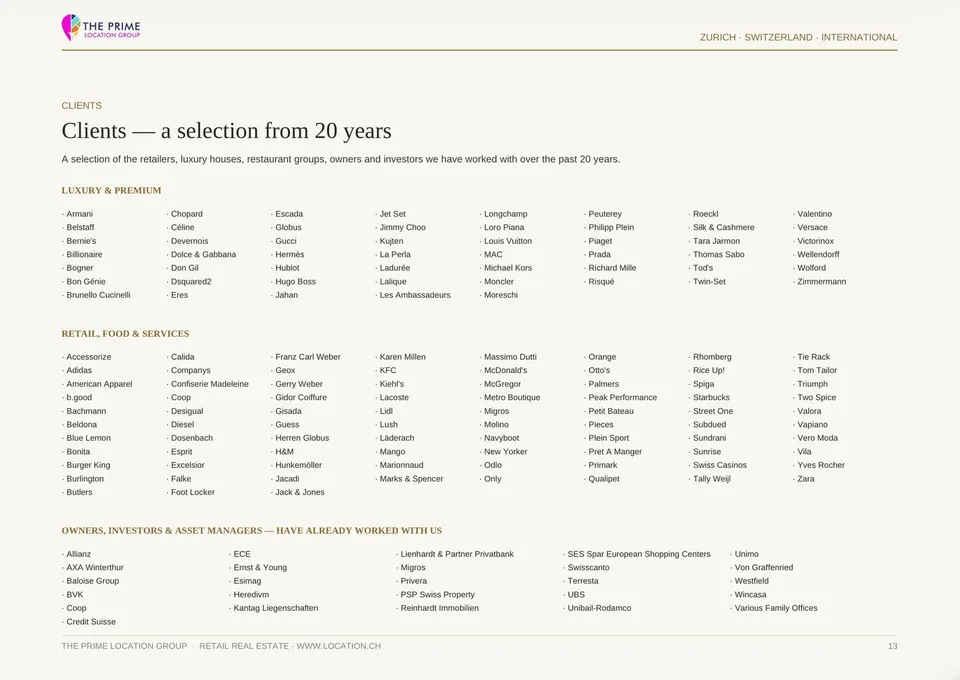Click the Accessorize retail entry
Screen dimensions: 960x680
coord(89,357)
